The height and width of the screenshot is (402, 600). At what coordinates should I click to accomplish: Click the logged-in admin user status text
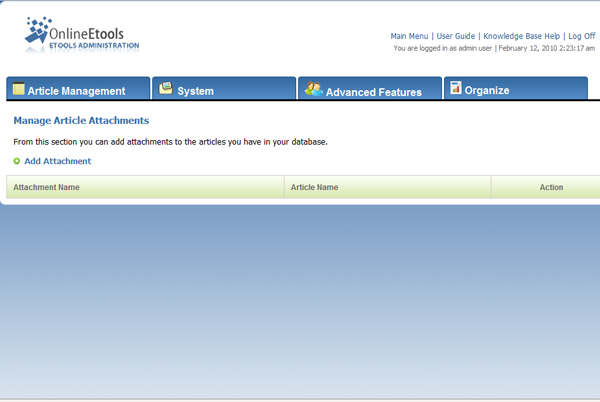(443, 48)
